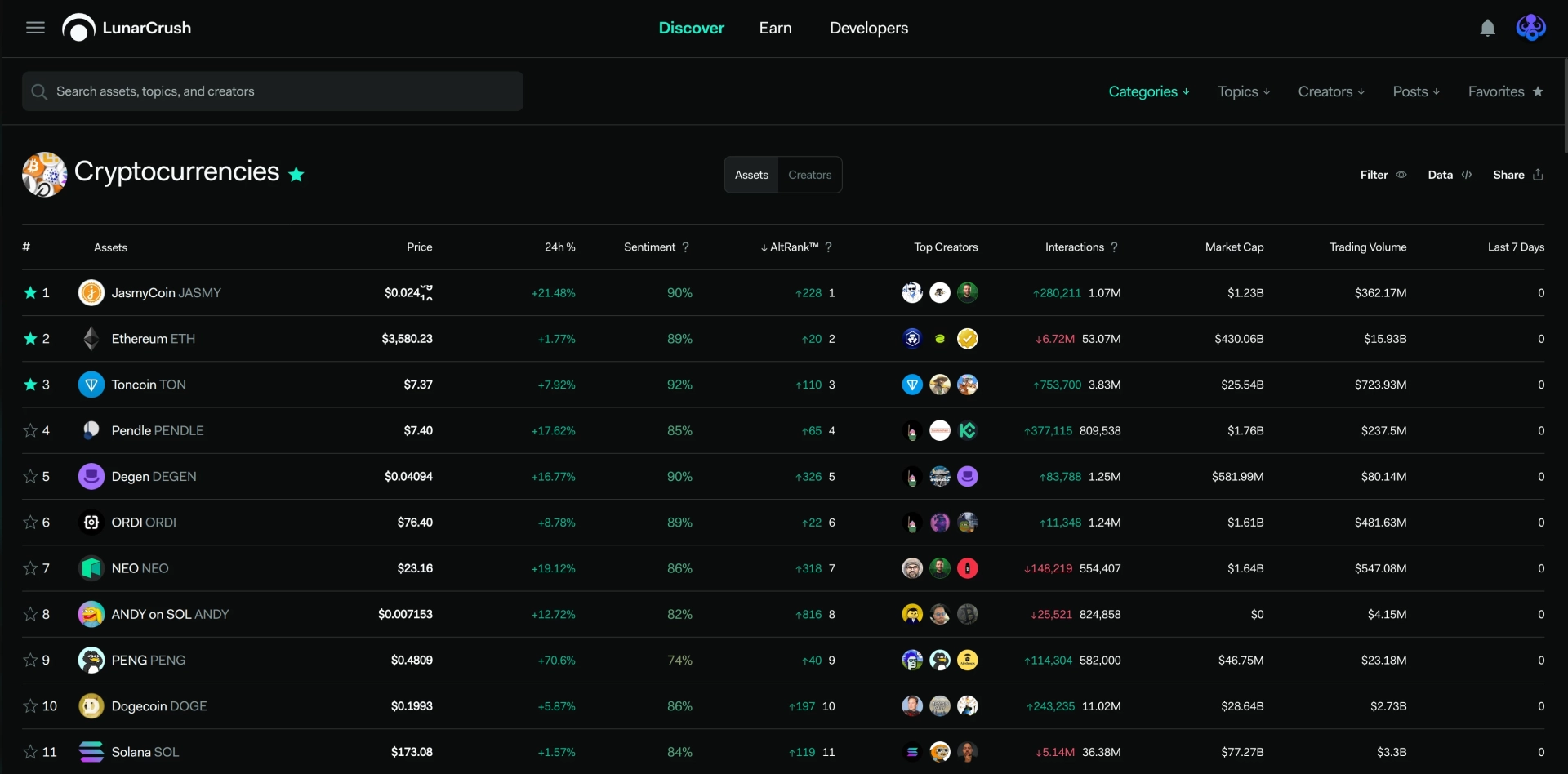Image resolution: width=1568 pixels, height=774 pixels.
Task: Favorite PENG with its star
Action: (30, 660)
